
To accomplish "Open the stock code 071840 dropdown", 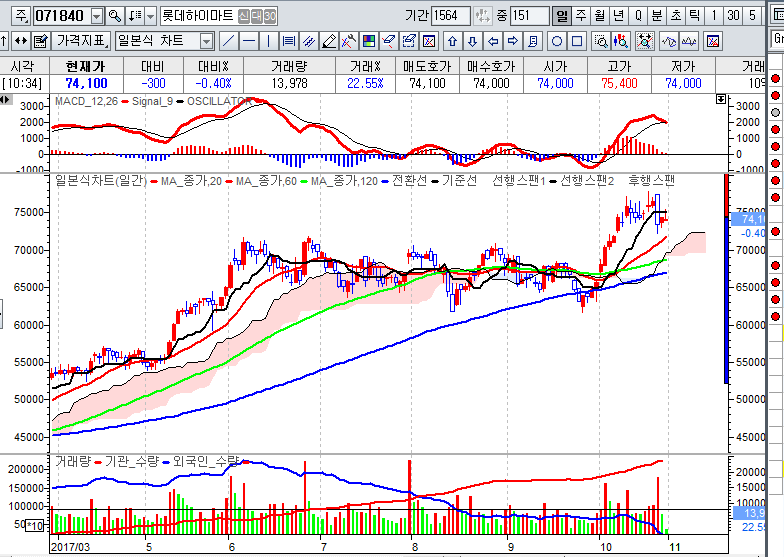I will (96, 16).
